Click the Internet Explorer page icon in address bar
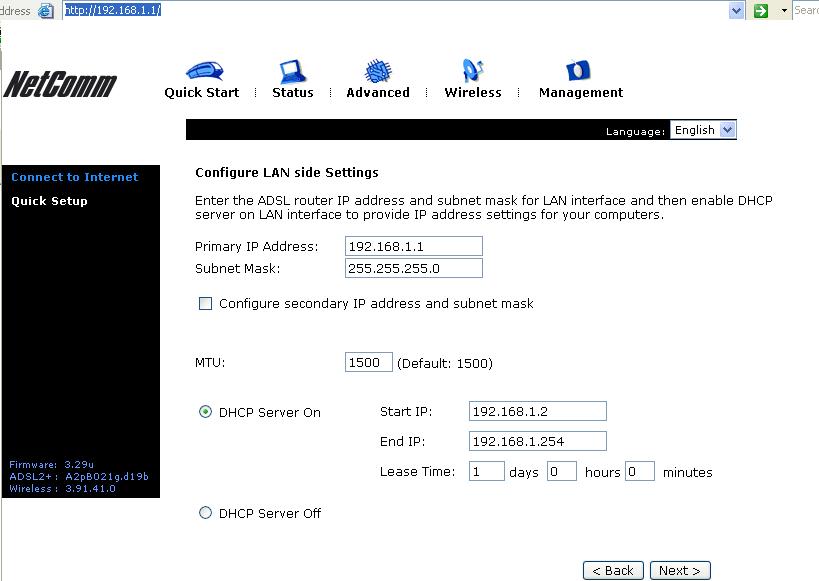Viewport: 819px width, 581px height. click(45, 10)
